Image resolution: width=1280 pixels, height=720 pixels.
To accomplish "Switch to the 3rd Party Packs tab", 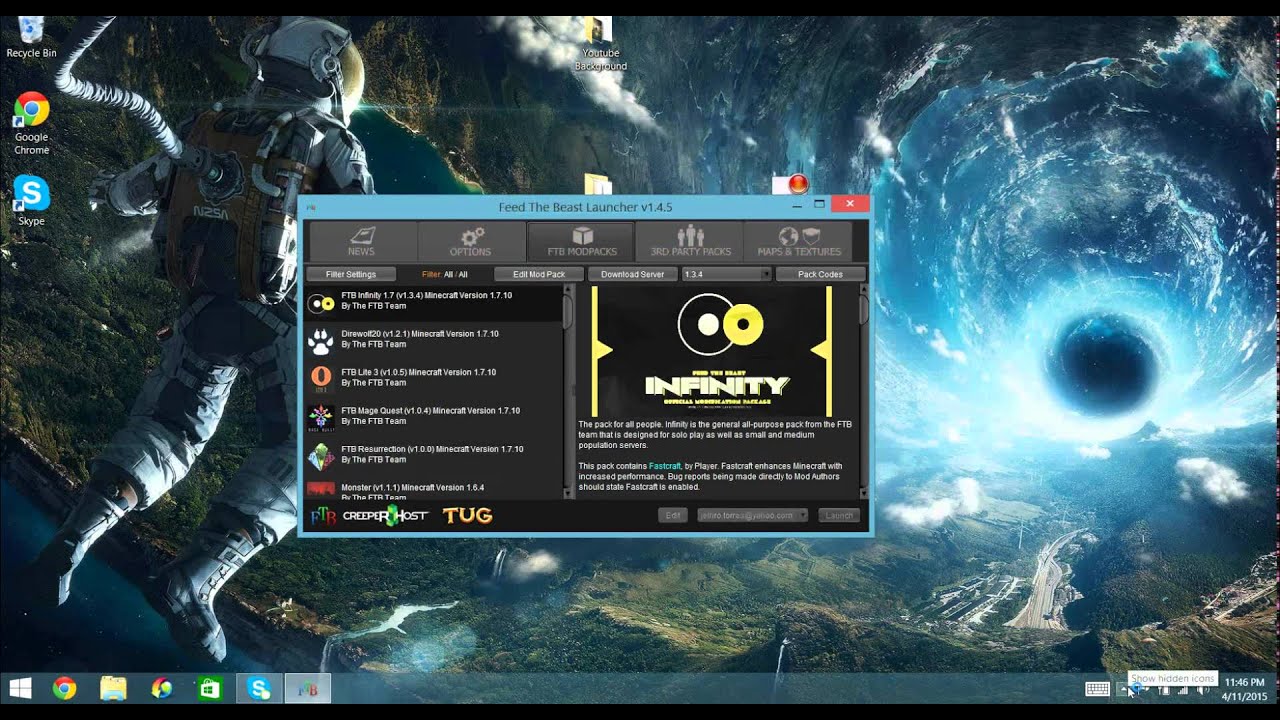I will 691,242.
